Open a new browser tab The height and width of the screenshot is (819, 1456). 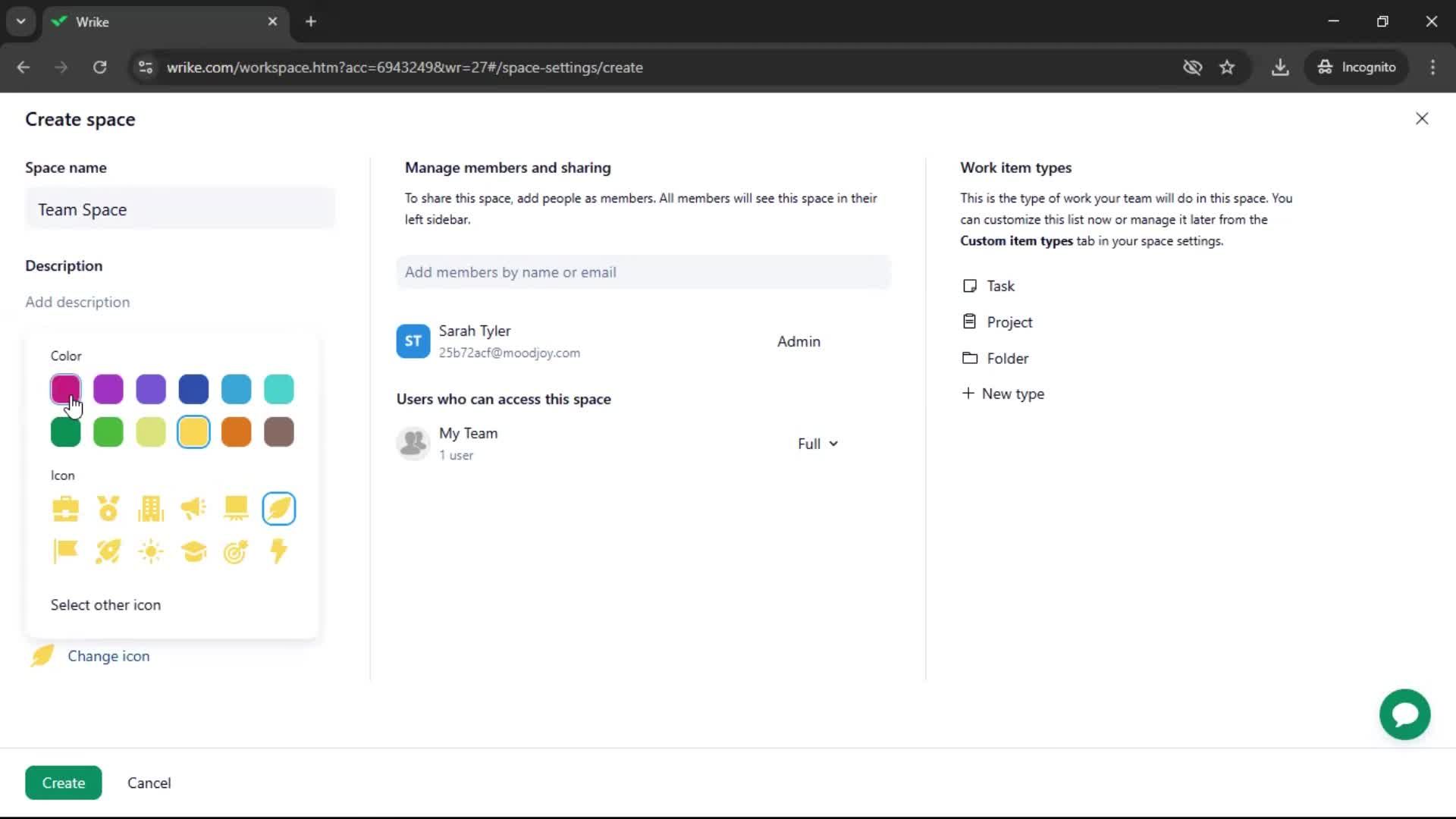[x=311, y=21]
